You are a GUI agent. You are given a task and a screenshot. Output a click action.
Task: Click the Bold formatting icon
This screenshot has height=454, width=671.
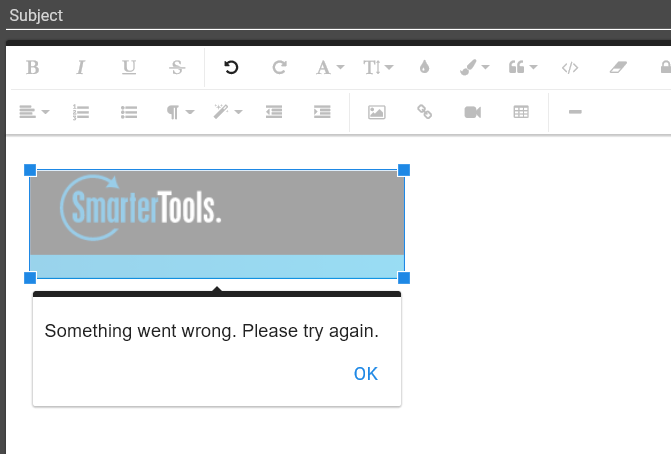(x=32, y=68)
